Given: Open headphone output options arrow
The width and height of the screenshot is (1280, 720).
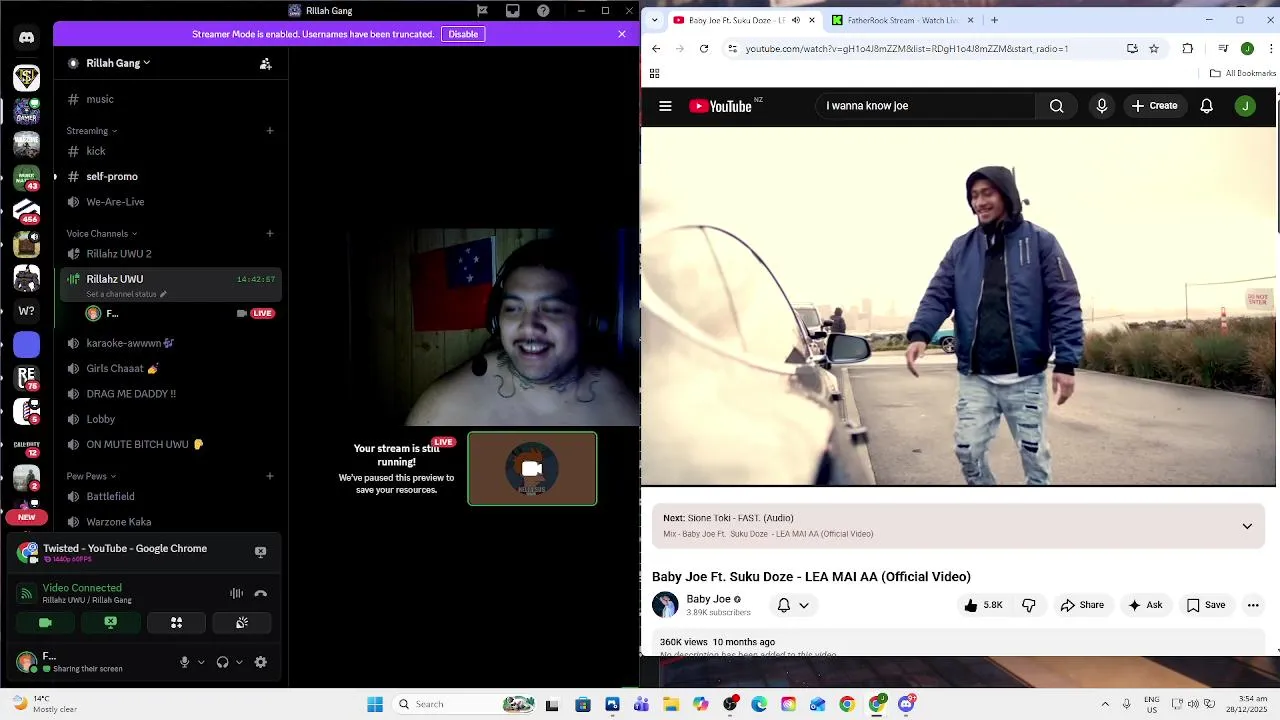Looking at the screenshot, I should 239,662.
